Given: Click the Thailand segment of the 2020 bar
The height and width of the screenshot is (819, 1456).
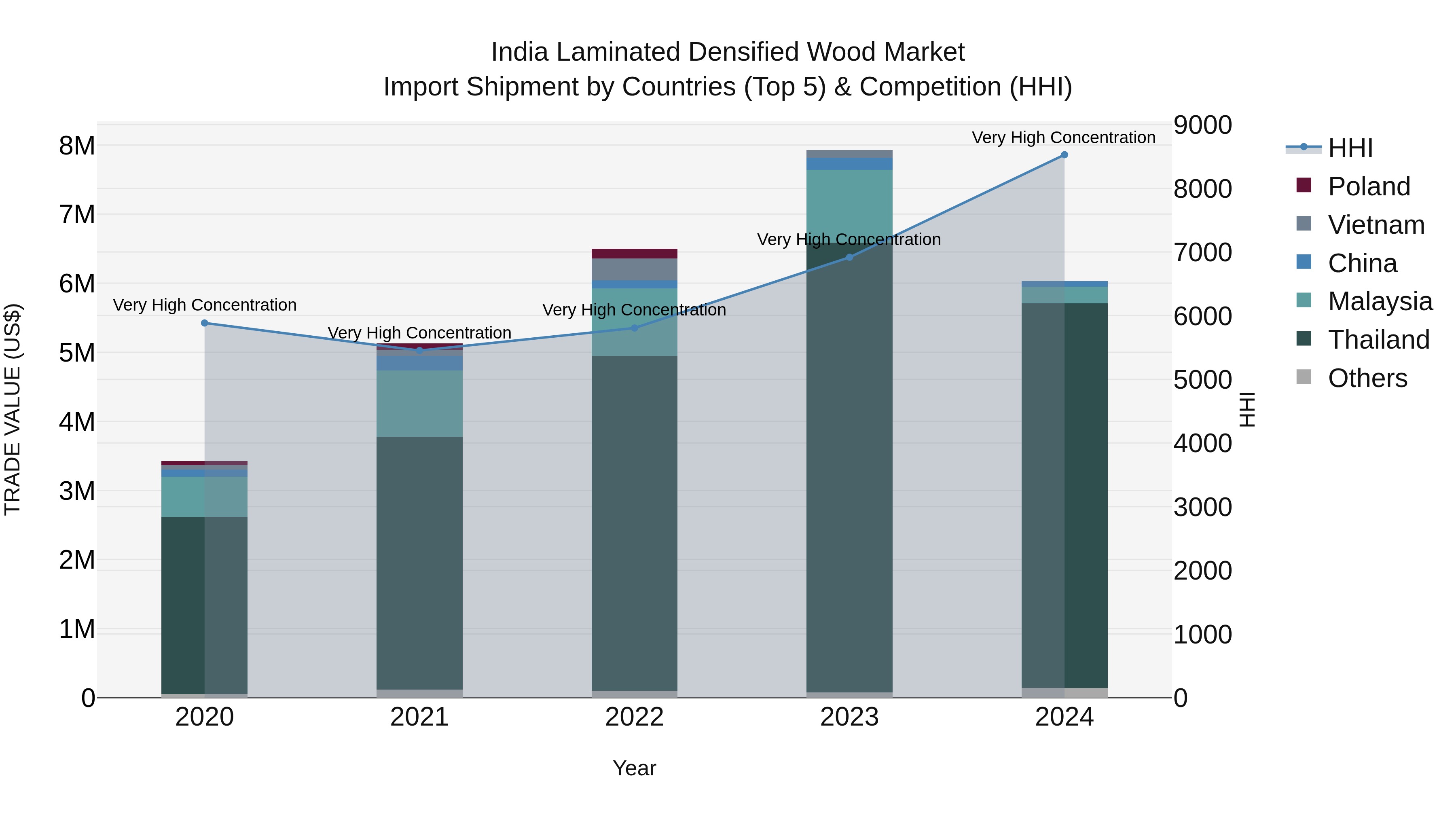Looking at the screenshot, I should click(205, 605).
